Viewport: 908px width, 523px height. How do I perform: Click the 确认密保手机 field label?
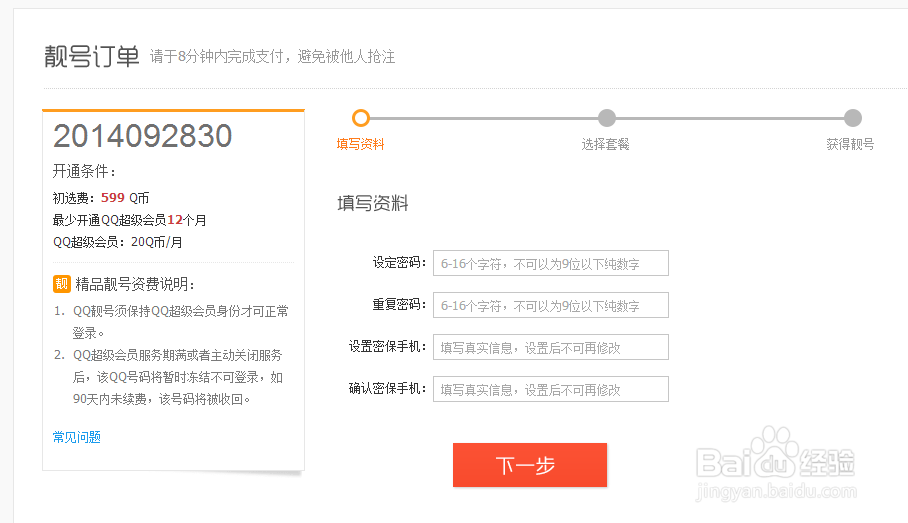tap(387, 389)
